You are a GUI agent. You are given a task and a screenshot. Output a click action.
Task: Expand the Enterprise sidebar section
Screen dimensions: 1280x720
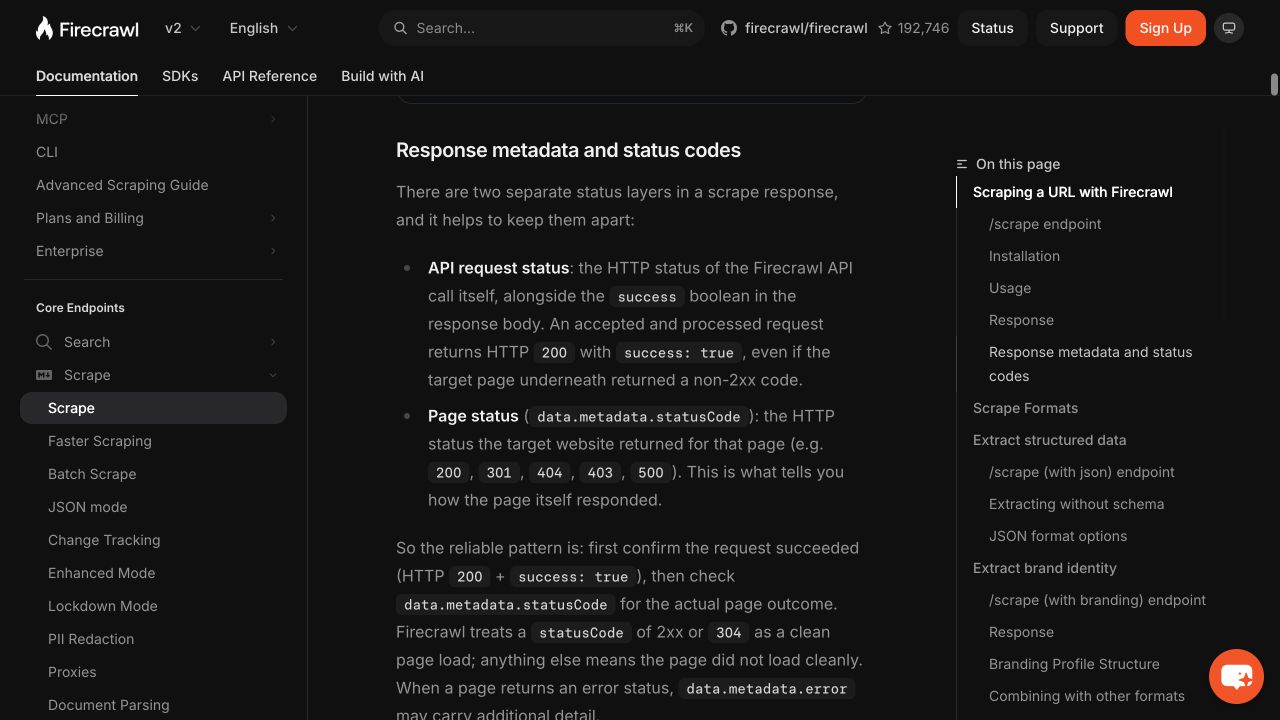[x=273, y=251]
